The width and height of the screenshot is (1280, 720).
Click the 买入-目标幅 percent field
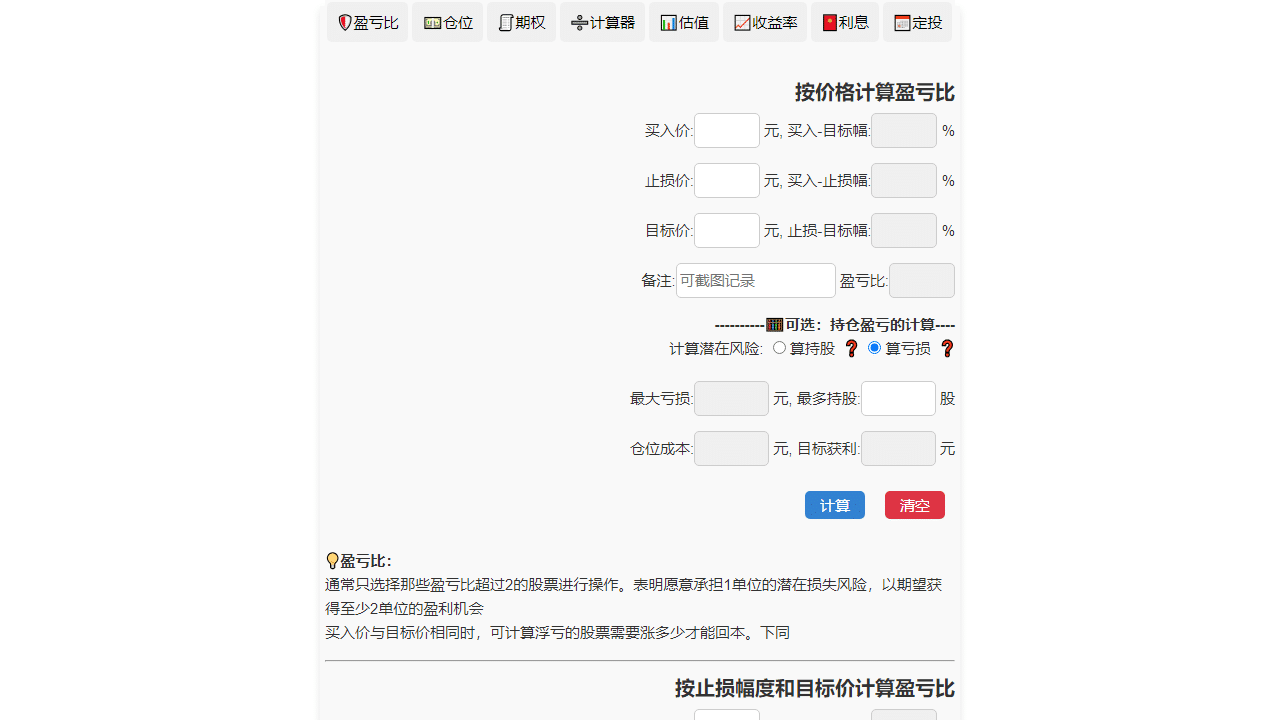coord(904,131)
